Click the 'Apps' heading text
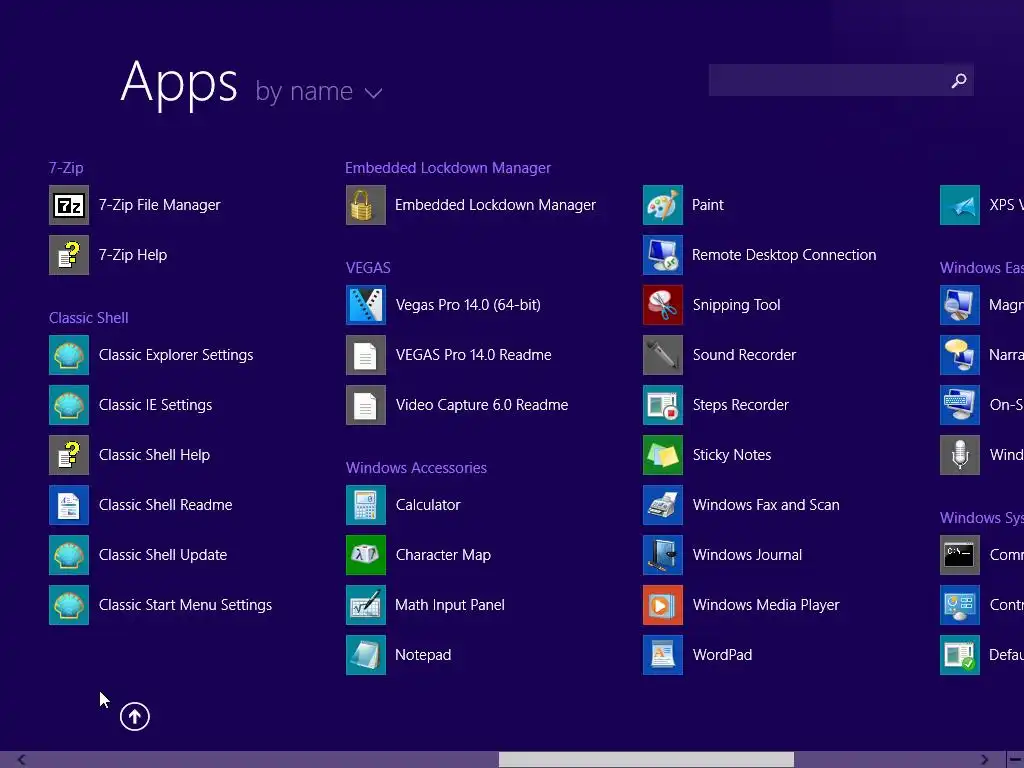This screenshot has height=768, width=1024. click(179, 84)
